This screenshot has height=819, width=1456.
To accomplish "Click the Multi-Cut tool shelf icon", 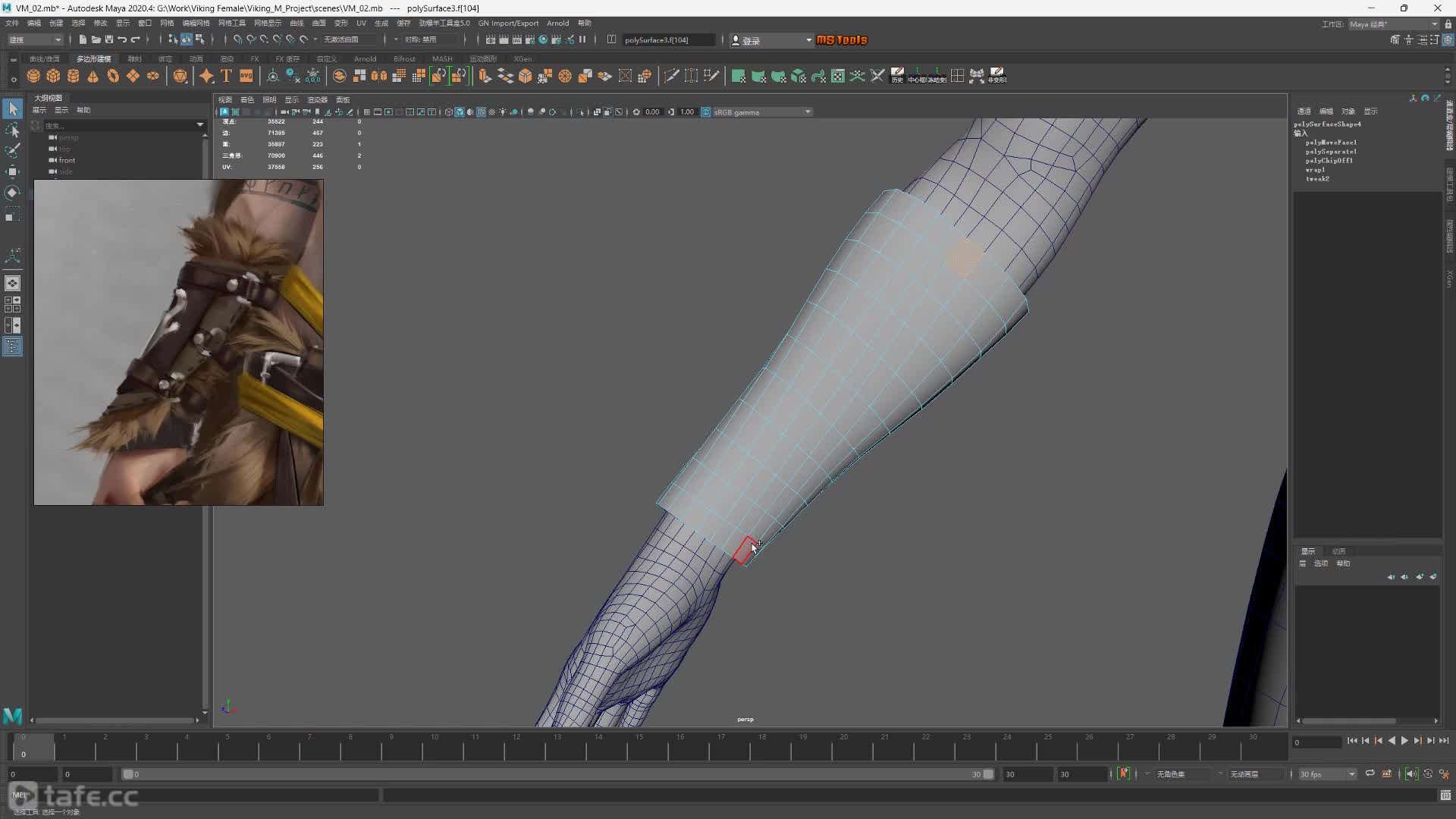I will [671, 76].
